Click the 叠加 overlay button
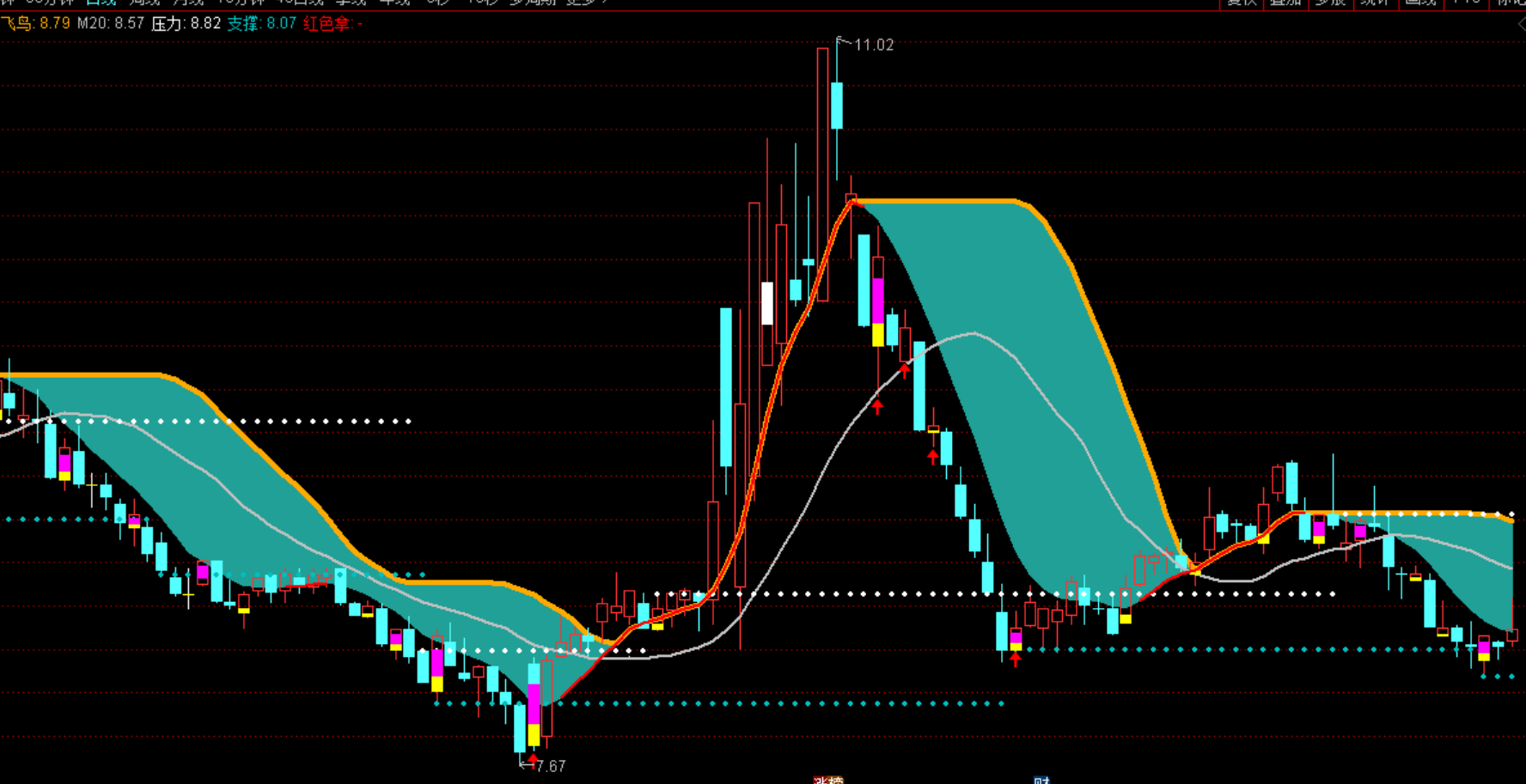 pos(1285,3)
